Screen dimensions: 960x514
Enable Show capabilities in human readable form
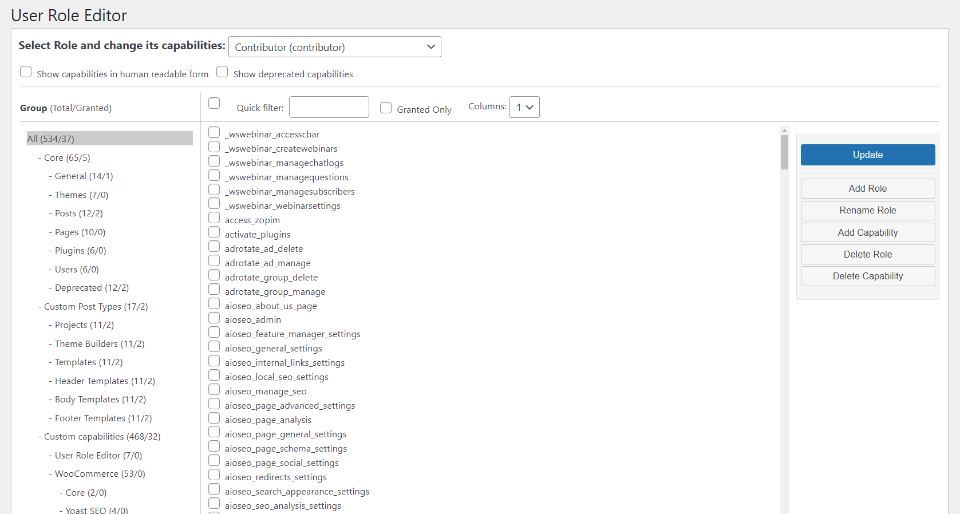26,73
